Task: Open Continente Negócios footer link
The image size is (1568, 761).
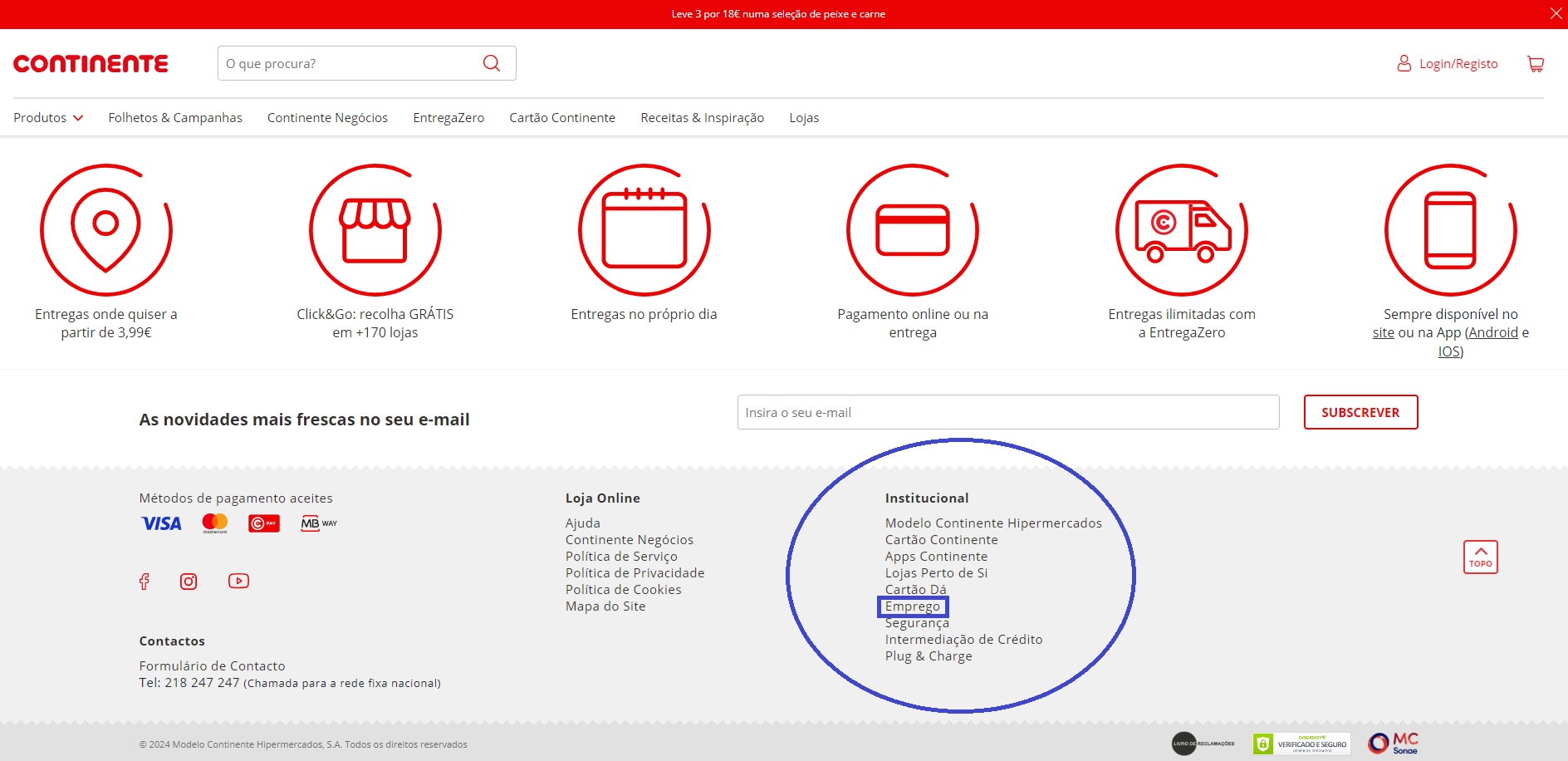Action: 630,540
